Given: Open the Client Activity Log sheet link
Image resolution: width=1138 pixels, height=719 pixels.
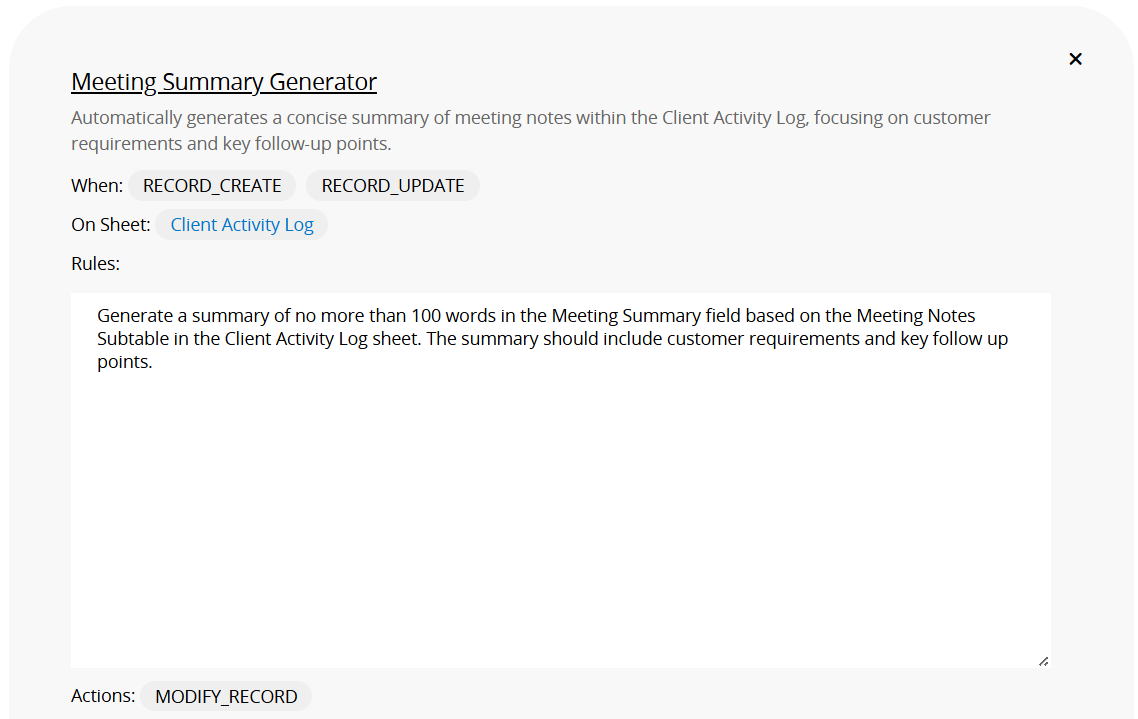Looking at the screenshot, I should click(x=242, y=225).
